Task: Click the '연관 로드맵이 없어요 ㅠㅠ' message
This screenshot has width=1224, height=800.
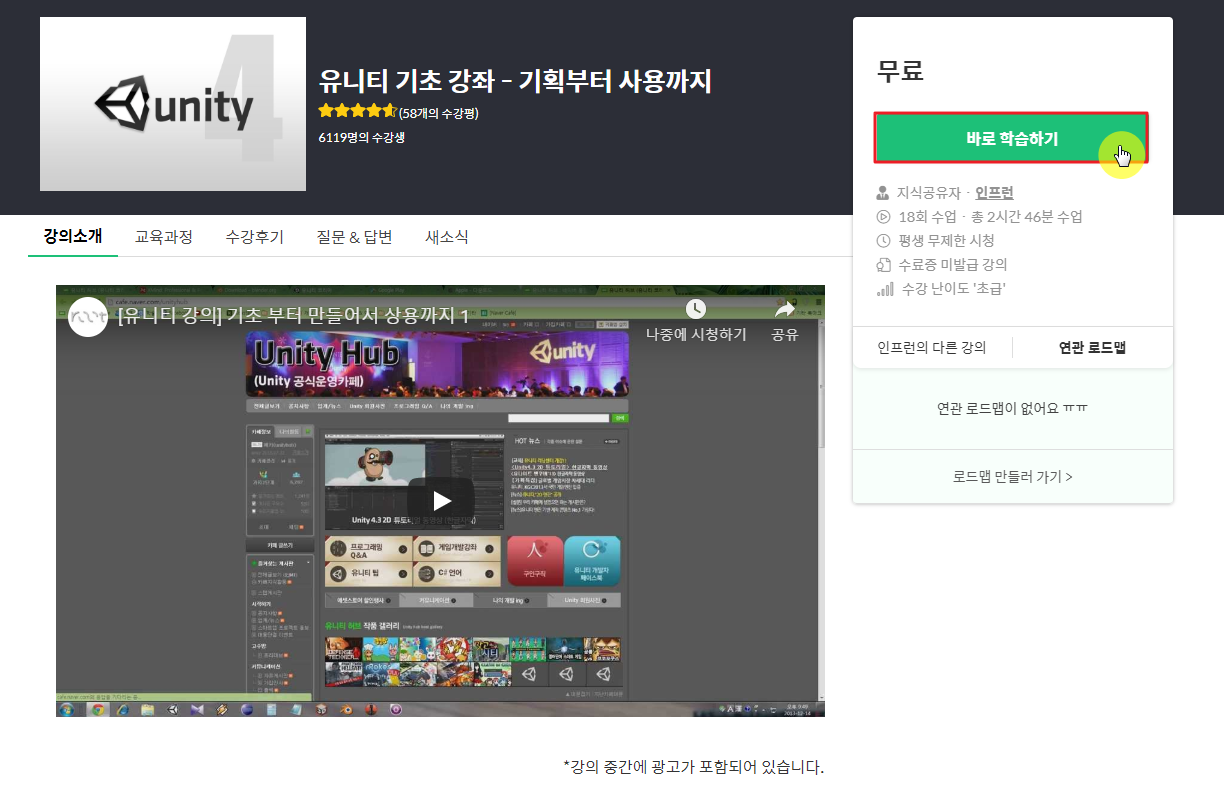Action: pos(1012,408)
